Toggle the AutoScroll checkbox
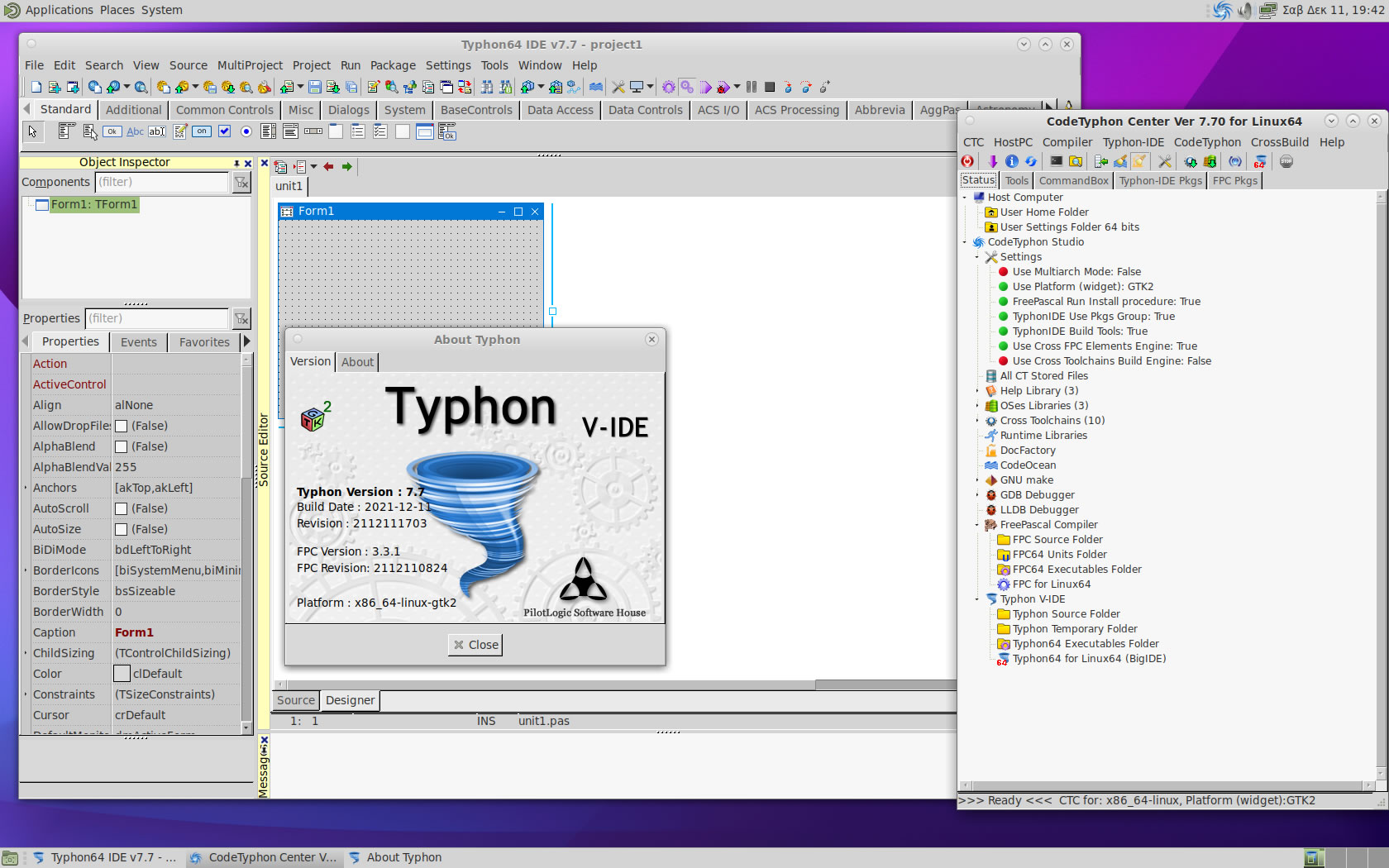The height and width of the screenshot is (868, 1389). 121,508
